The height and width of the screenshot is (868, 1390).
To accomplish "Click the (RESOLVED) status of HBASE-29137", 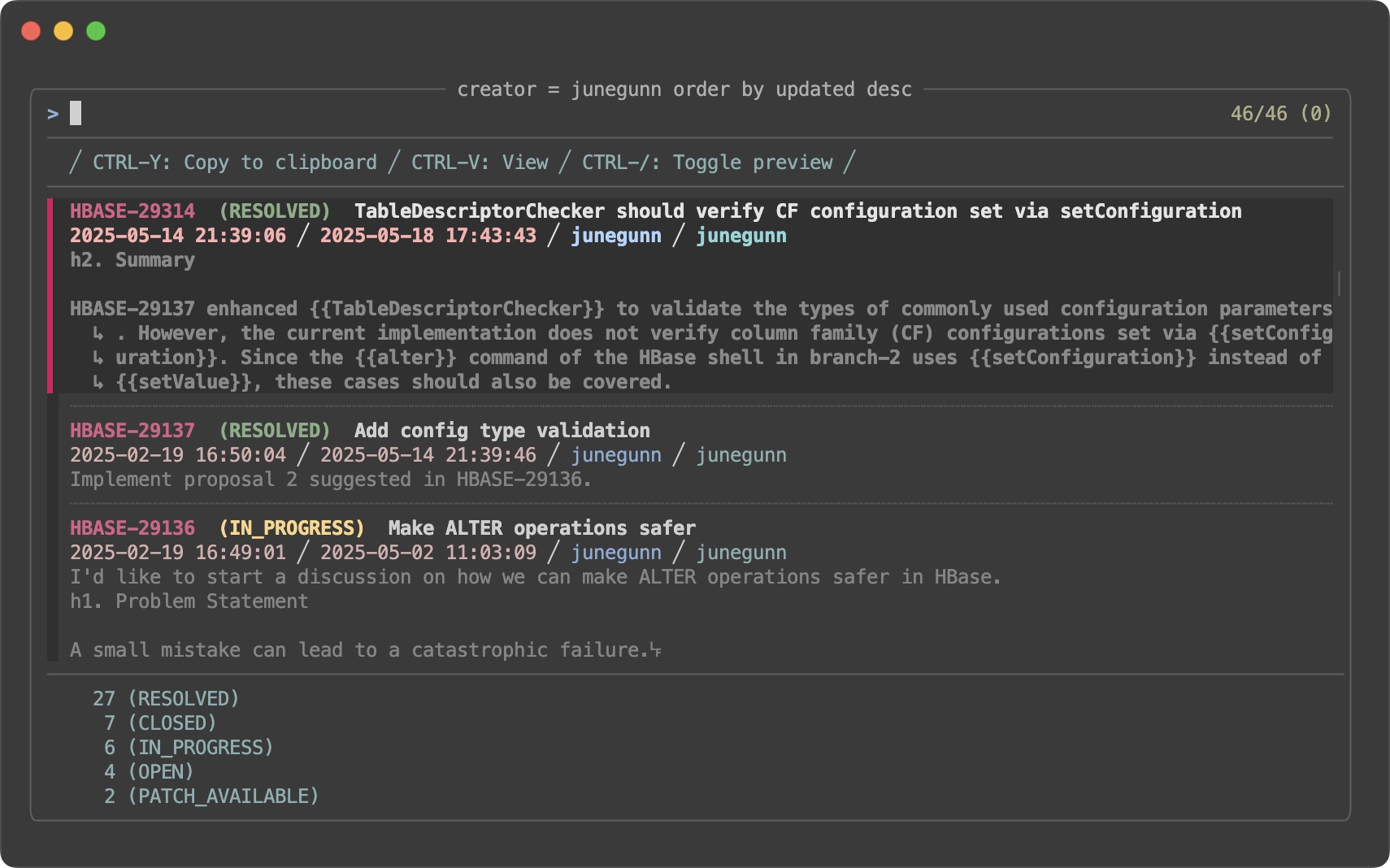I will [x=275, y=431].
